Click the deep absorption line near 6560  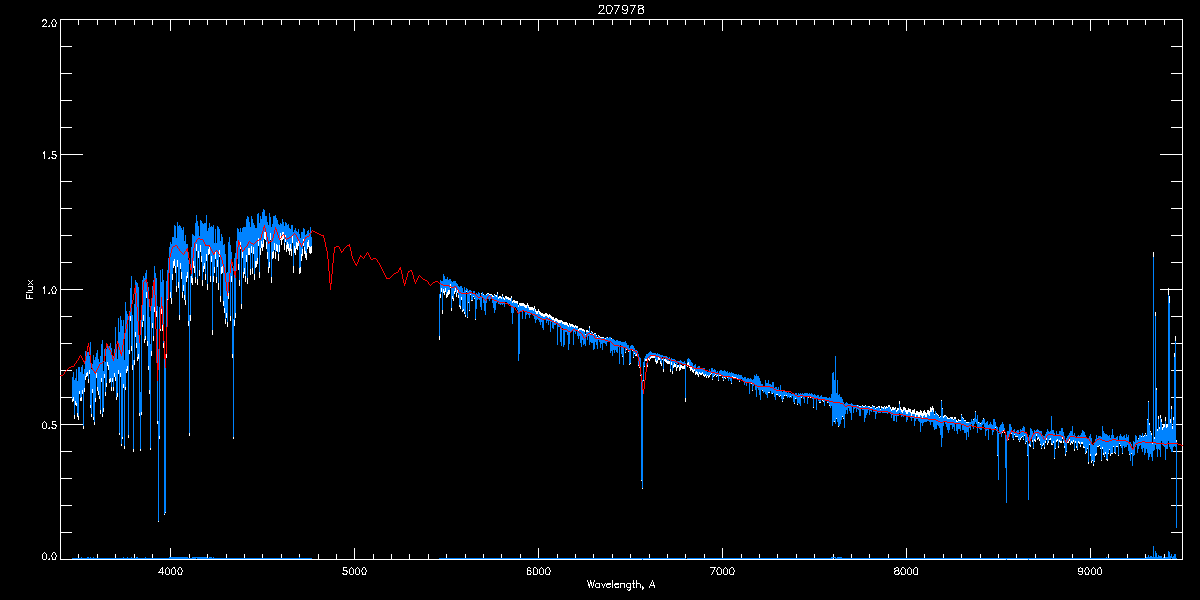pos(642,420)
